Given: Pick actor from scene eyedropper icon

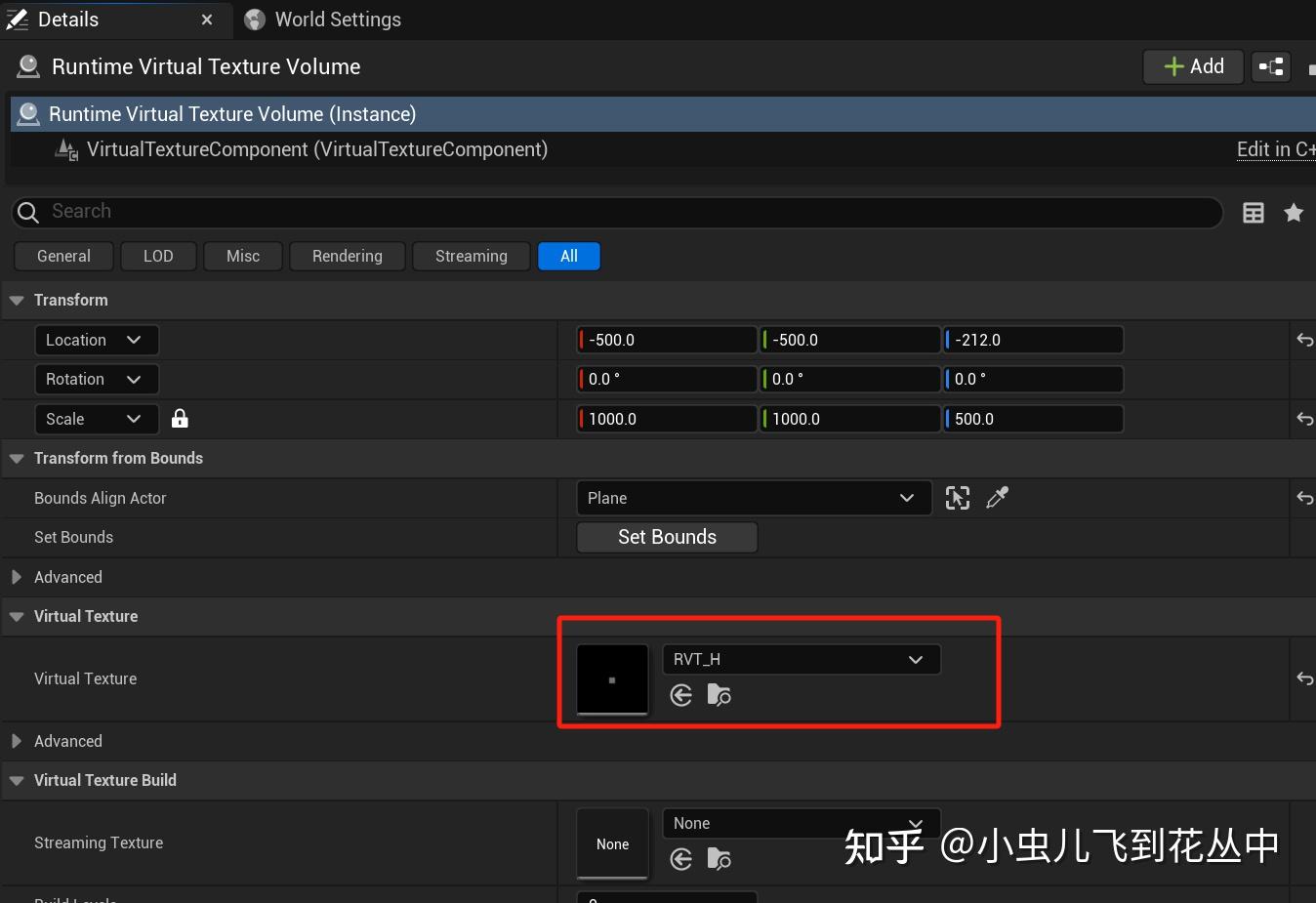Looking at the screenshot, I should (997, 498).
